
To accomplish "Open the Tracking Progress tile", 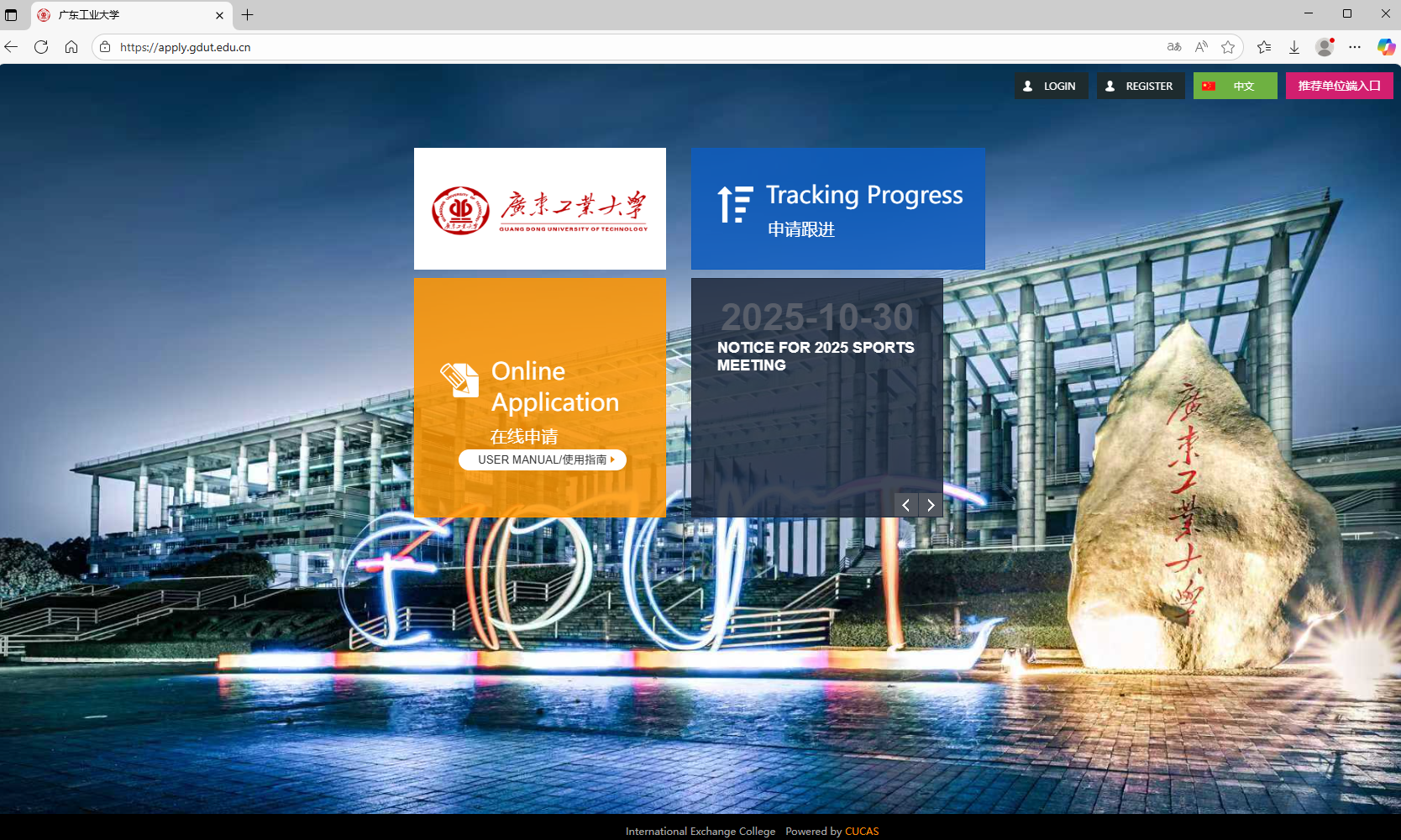I will click(x=837, y=209).
